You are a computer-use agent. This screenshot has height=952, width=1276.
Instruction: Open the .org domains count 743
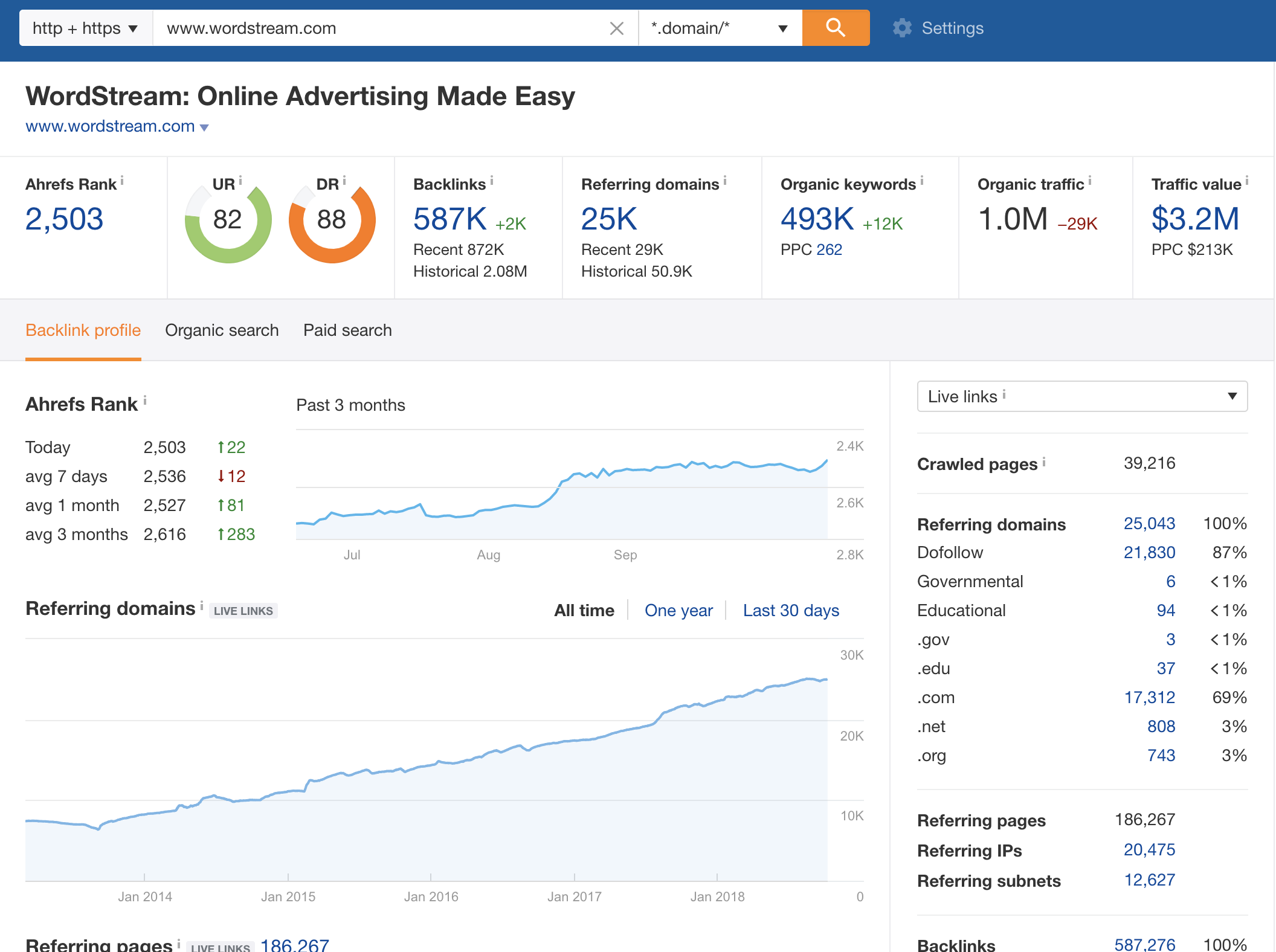[x=1161, y=755]
